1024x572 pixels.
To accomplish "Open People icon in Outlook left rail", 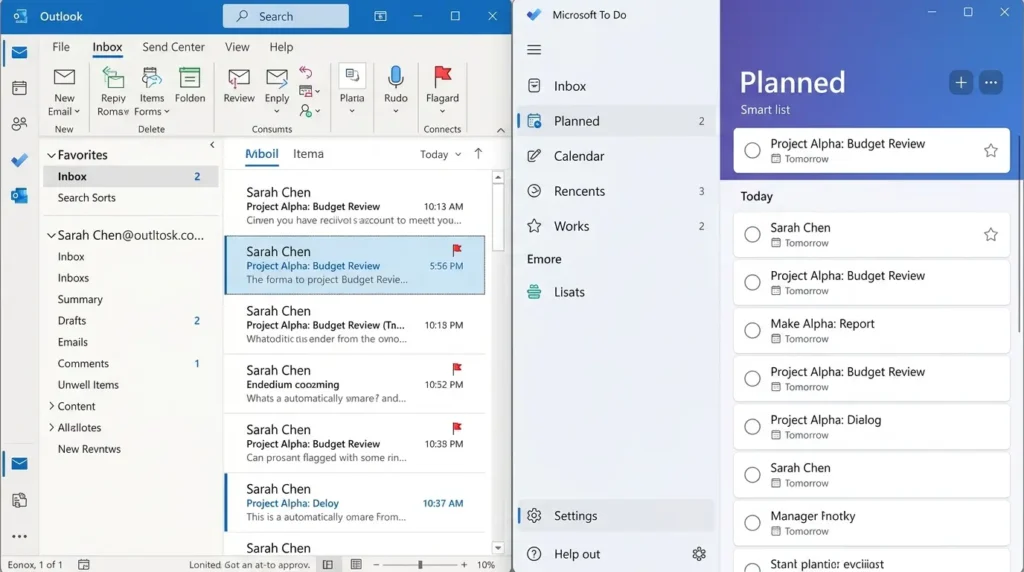I will click(x=20, y=123).
